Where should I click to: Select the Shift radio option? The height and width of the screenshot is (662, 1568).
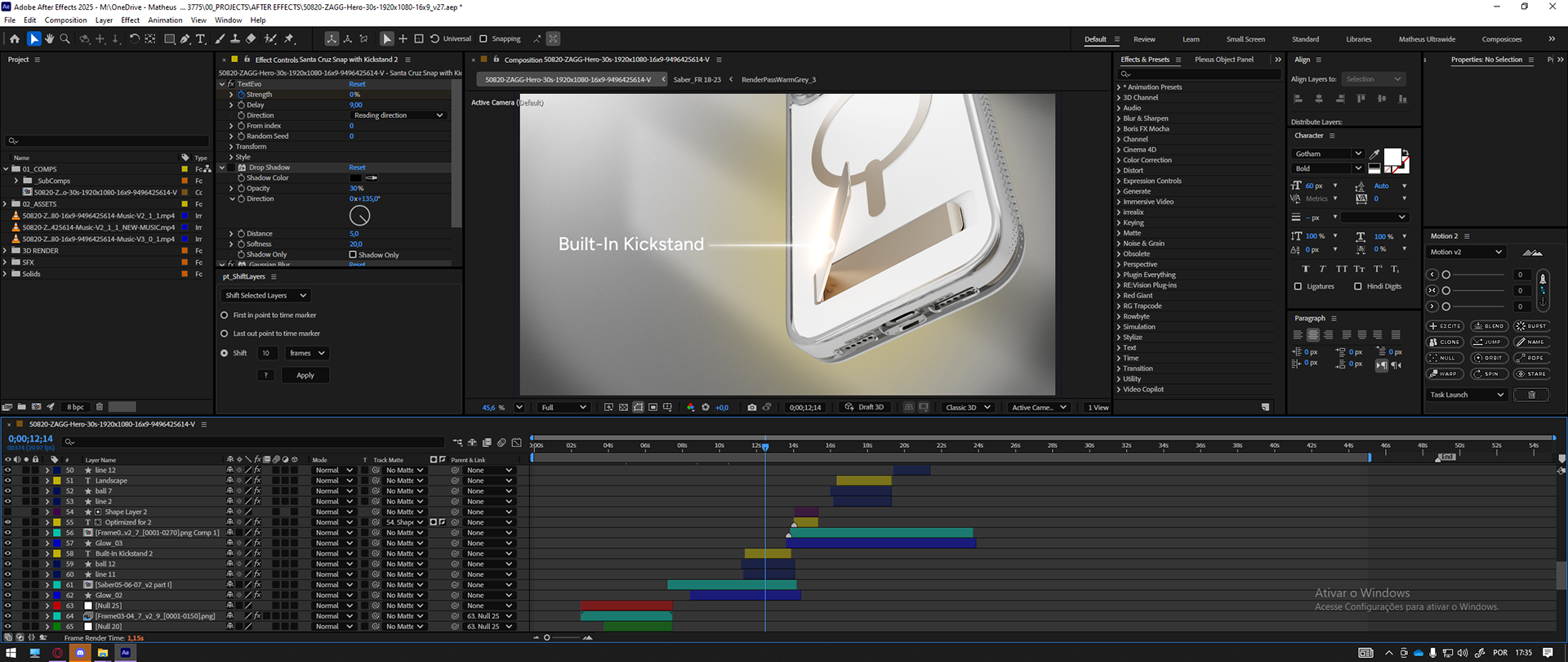[225, 353]
